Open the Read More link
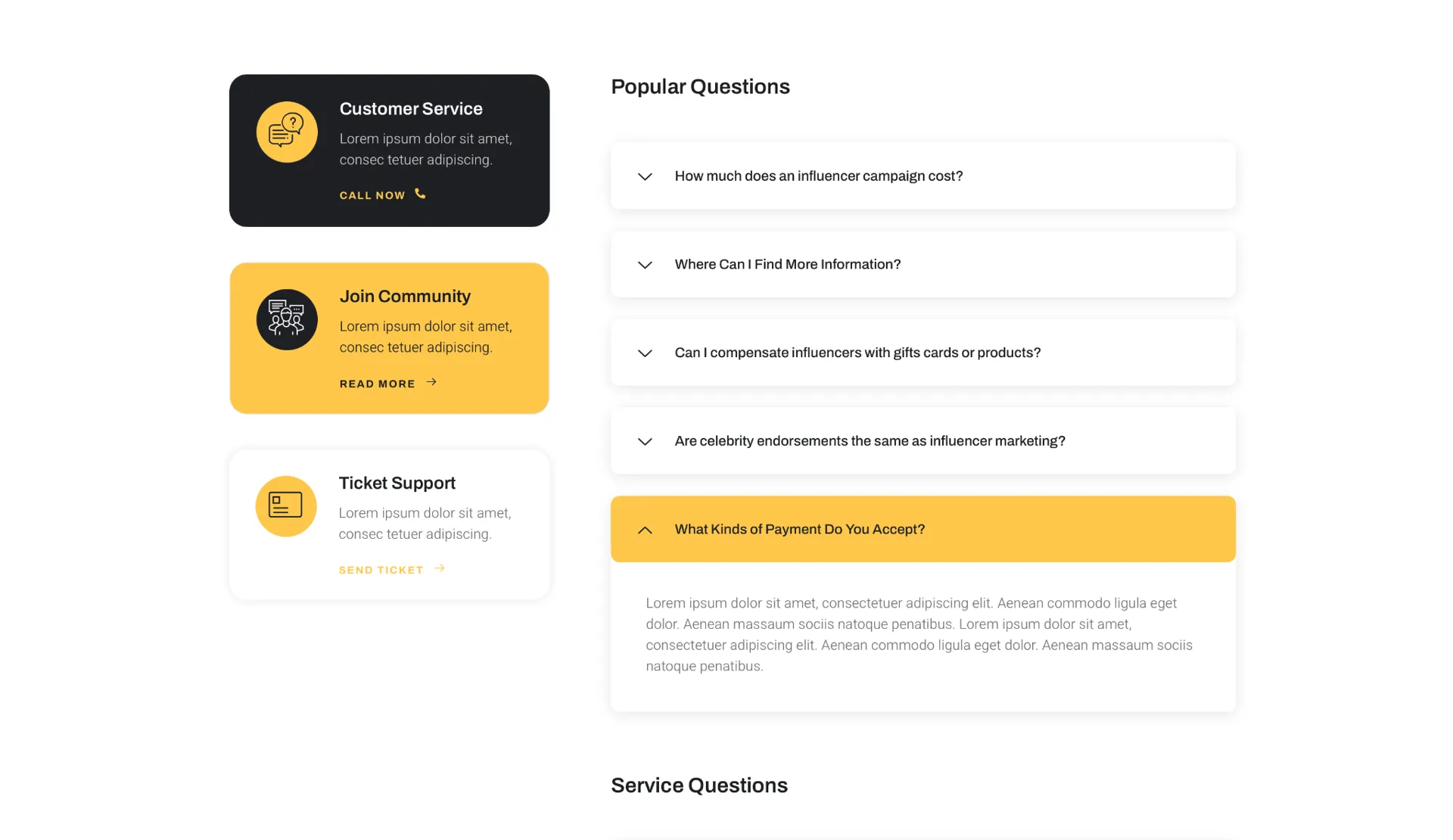 (x=377, y=384)
